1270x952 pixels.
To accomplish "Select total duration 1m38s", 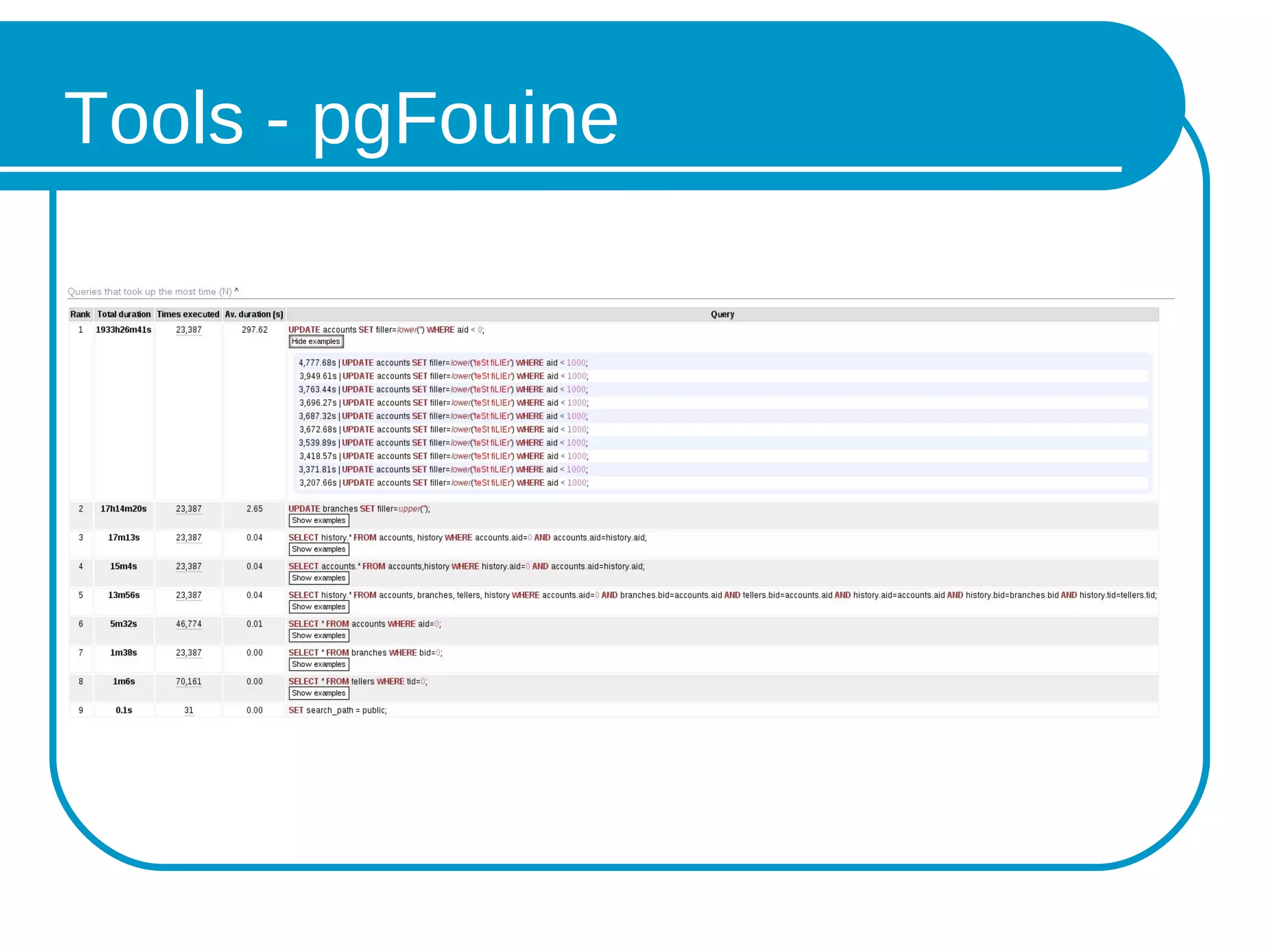I will 123,653.
